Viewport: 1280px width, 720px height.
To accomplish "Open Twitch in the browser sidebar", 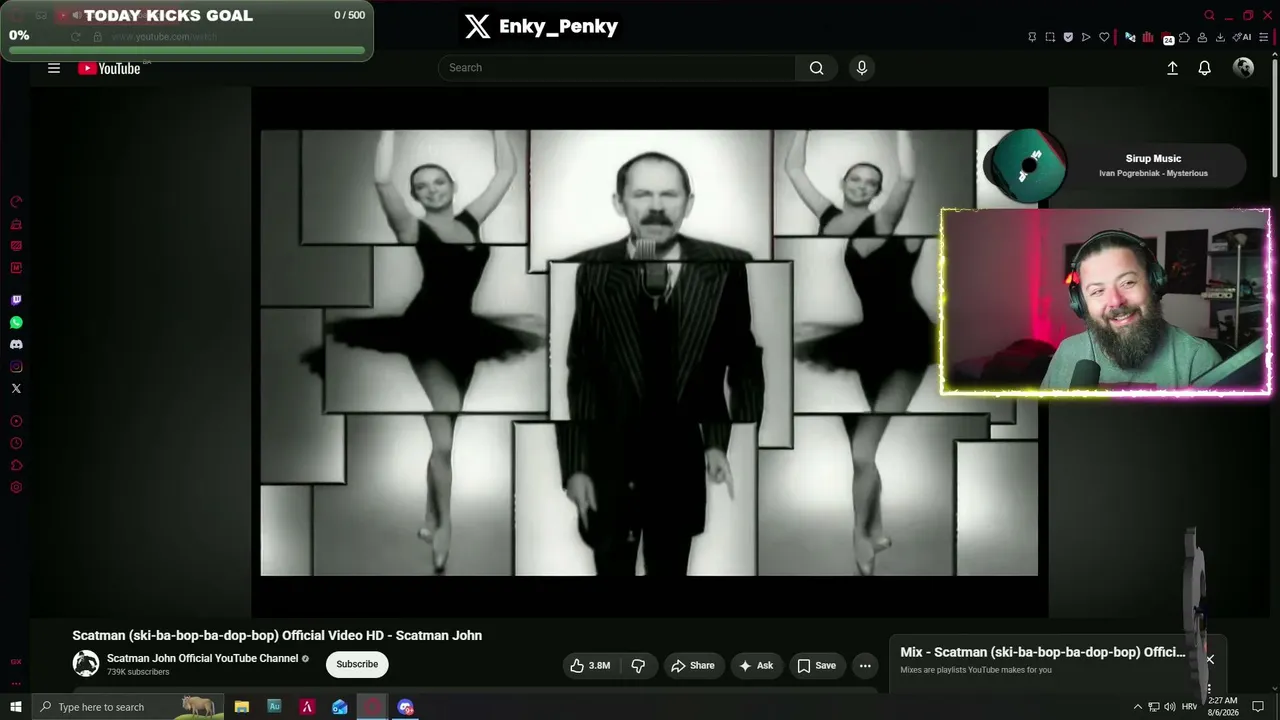I will pos(16,300).
